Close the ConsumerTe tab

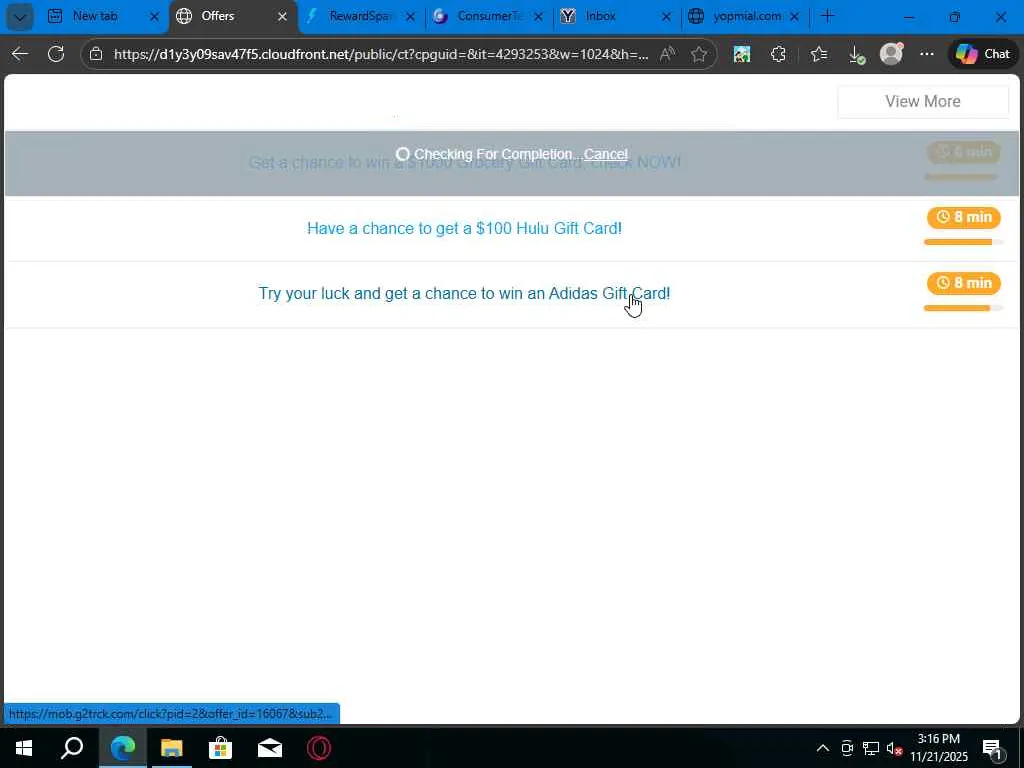coord(538,17)
